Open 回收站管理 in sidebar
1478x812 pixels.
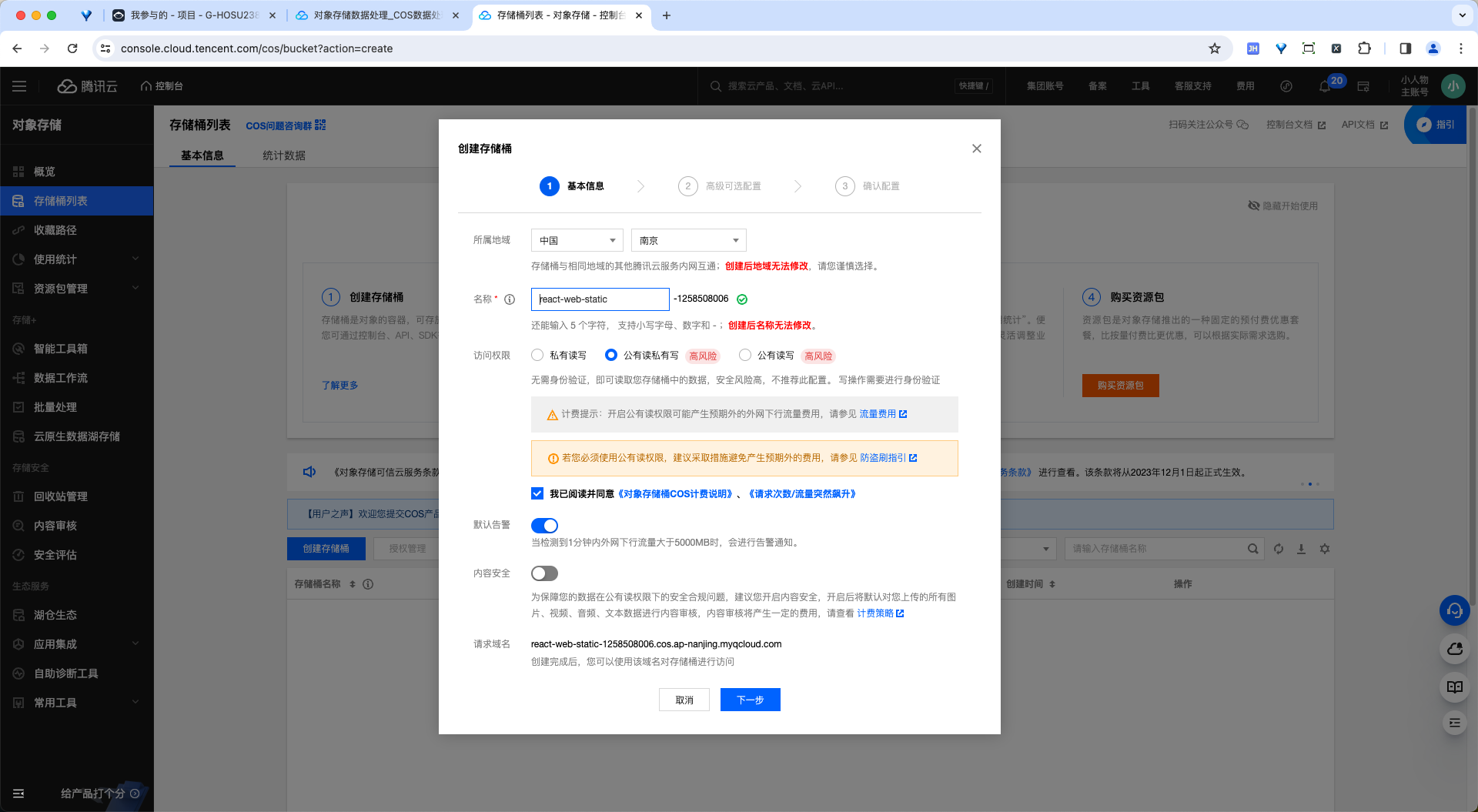click(x=77, y=496)
